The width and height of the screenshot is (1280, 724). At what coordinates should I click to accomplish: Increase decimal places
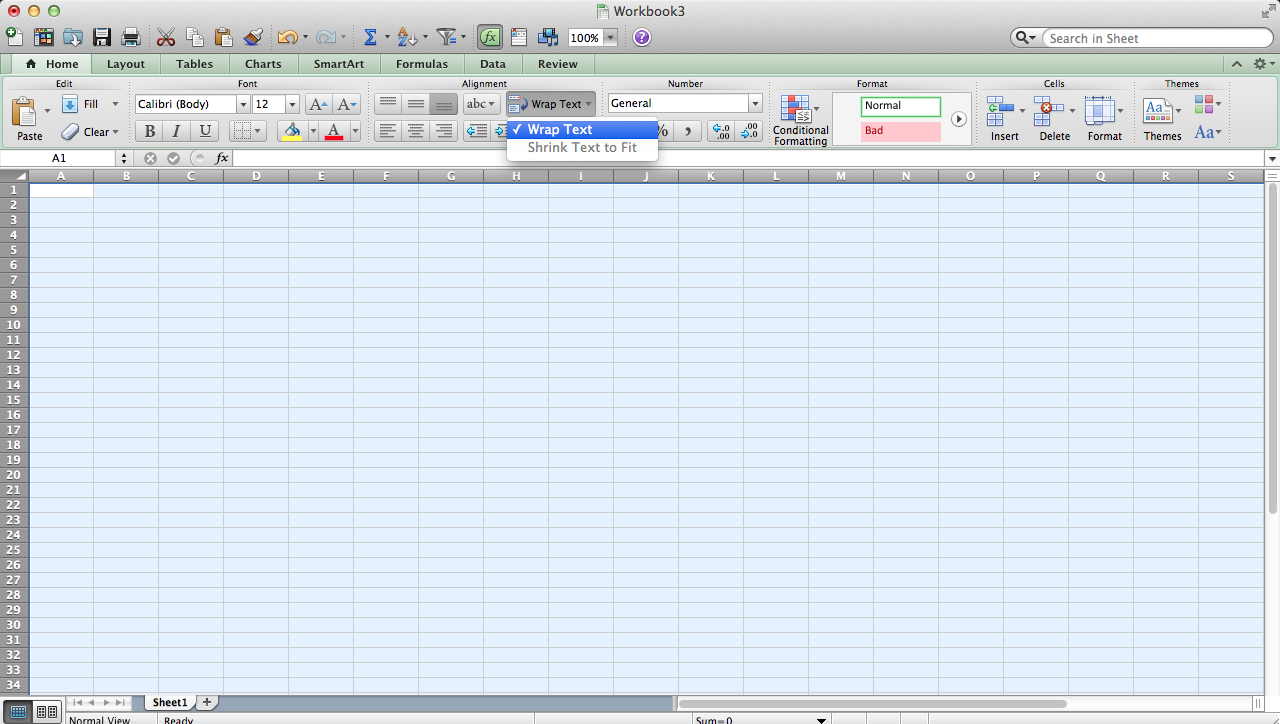click(x=720, y=131)
